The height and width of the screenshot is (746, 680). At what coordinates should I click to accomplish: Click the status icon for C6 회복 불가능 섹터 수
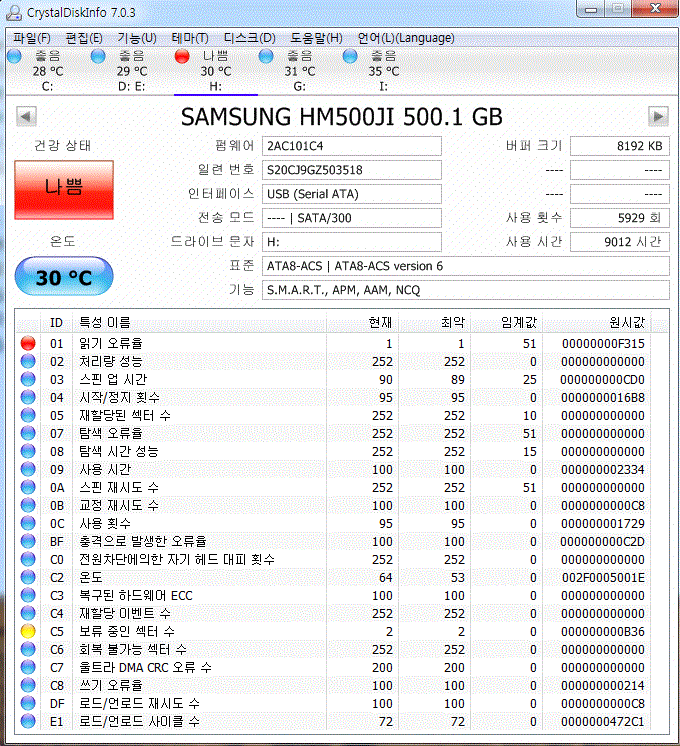point(28,649)
